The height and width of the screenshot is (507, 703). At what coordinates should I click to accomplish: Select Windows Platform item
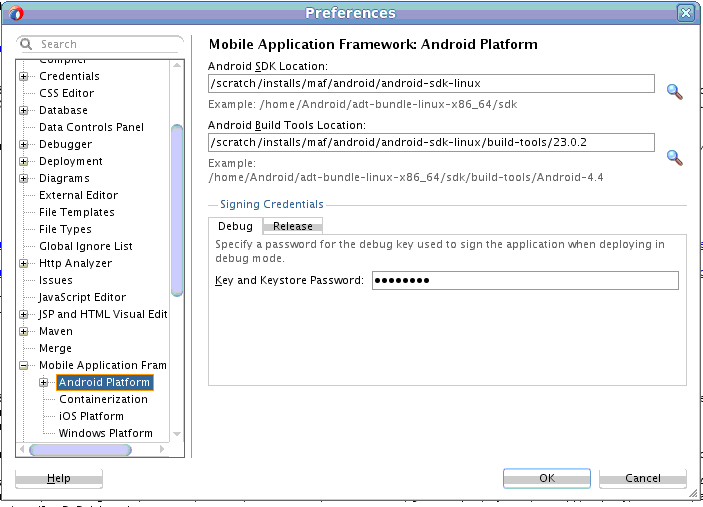pyautogui.click(x=105, y=433)
